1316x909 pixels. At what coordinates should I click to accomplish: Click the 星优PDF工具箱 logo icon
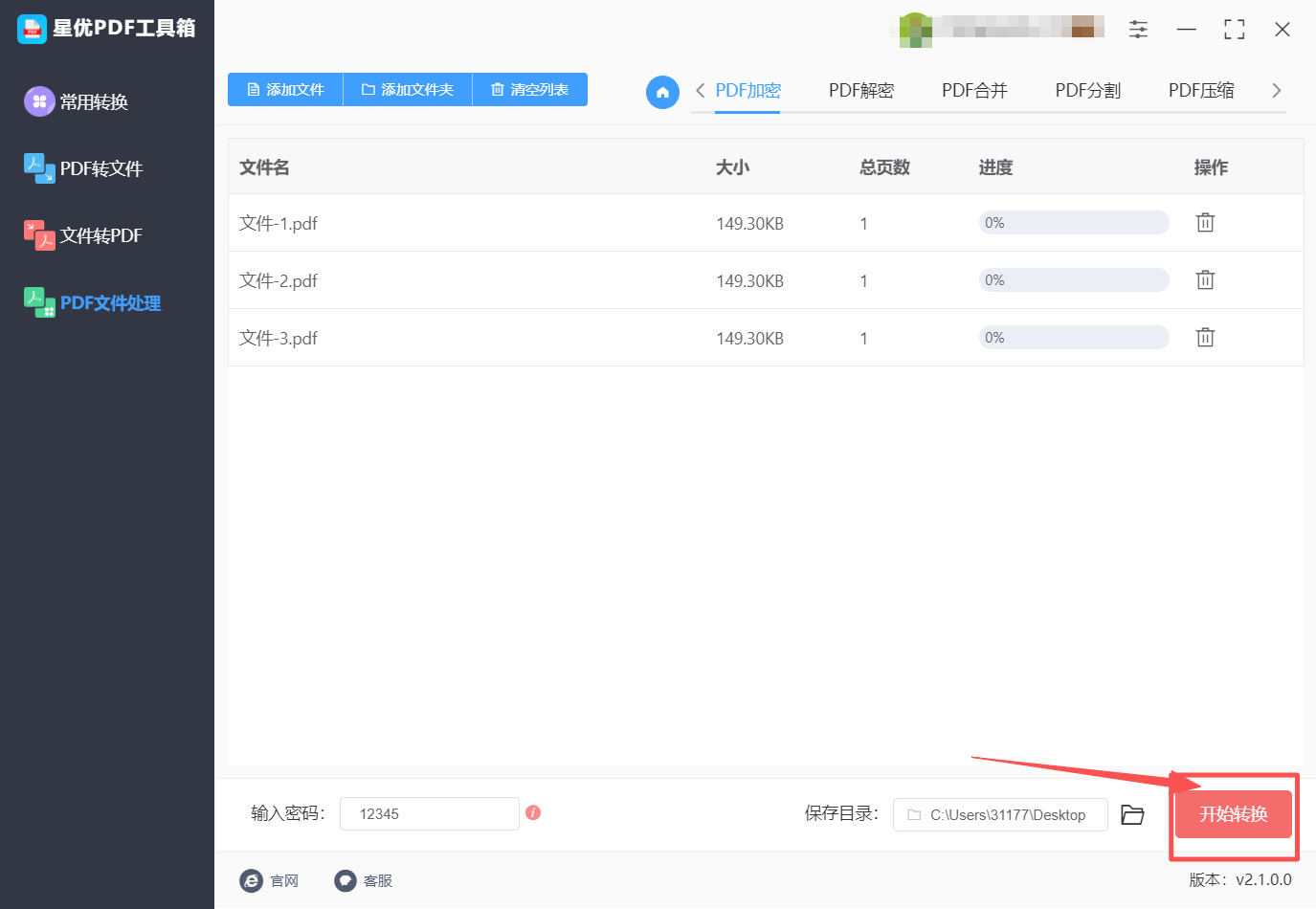(x=32, y=29)
